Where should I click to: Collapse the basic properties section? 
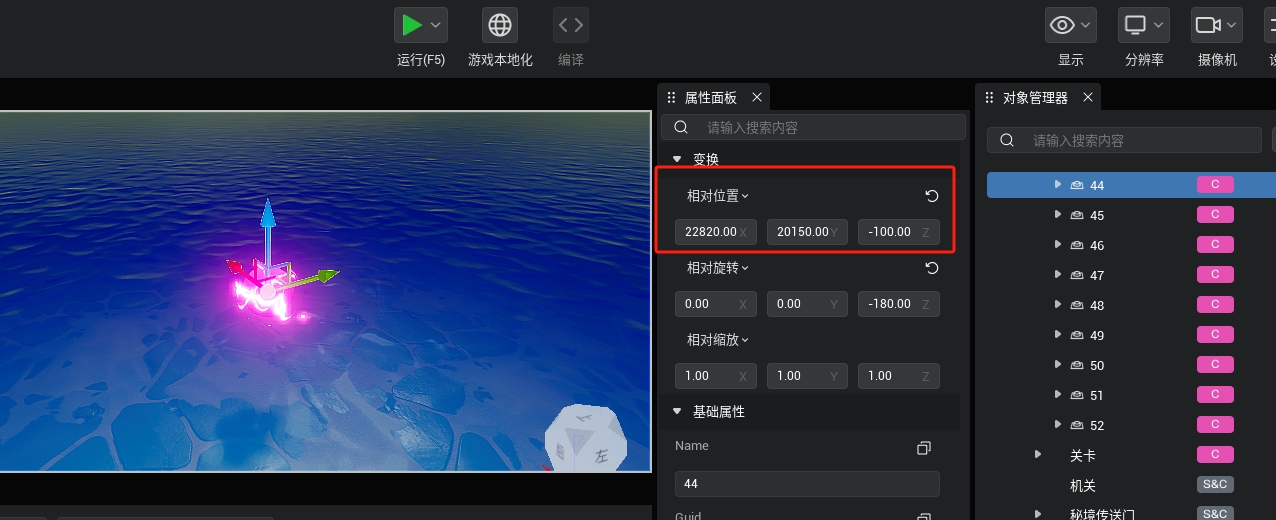[677, 412]
